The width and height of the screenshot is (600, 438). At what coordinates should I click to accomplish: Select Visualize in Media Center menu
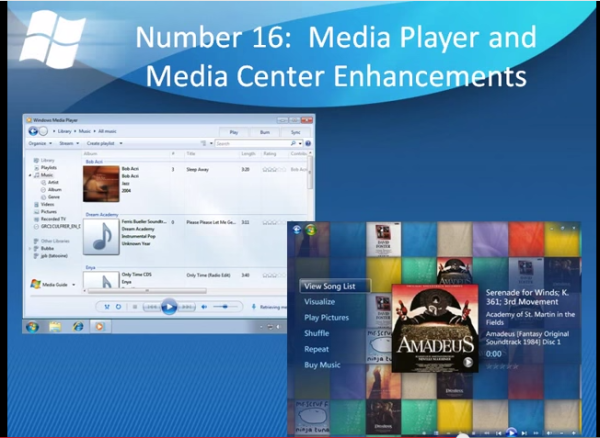coord(320,302)
